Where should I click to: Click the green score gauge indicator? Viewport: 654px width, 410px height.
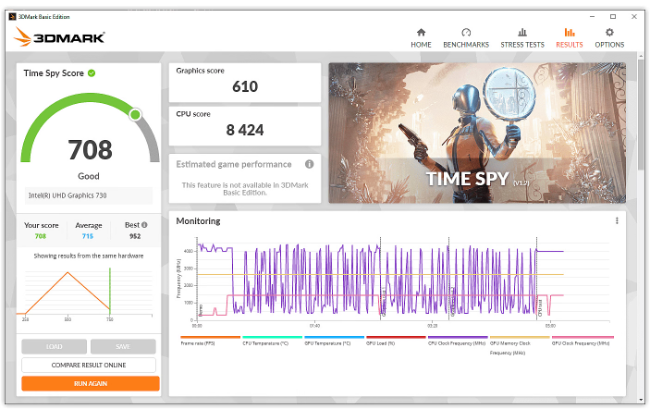pos(135,115)
